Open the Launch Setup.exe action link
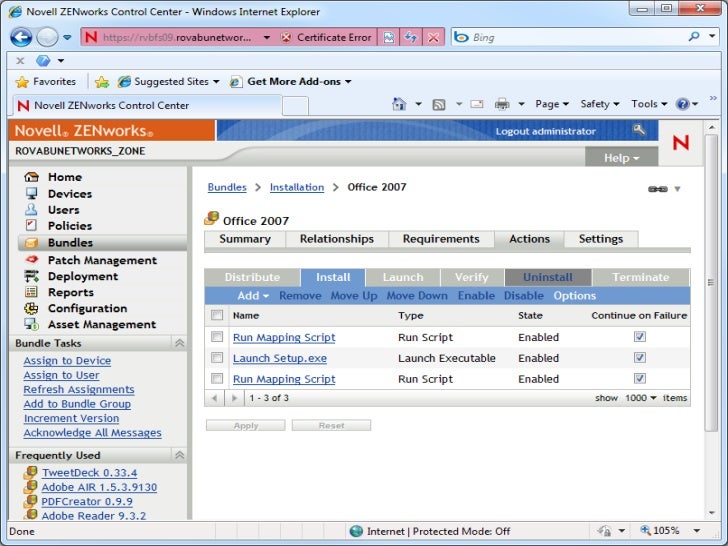Viewport: 728px width, 546px height. (x=280, y=358)
